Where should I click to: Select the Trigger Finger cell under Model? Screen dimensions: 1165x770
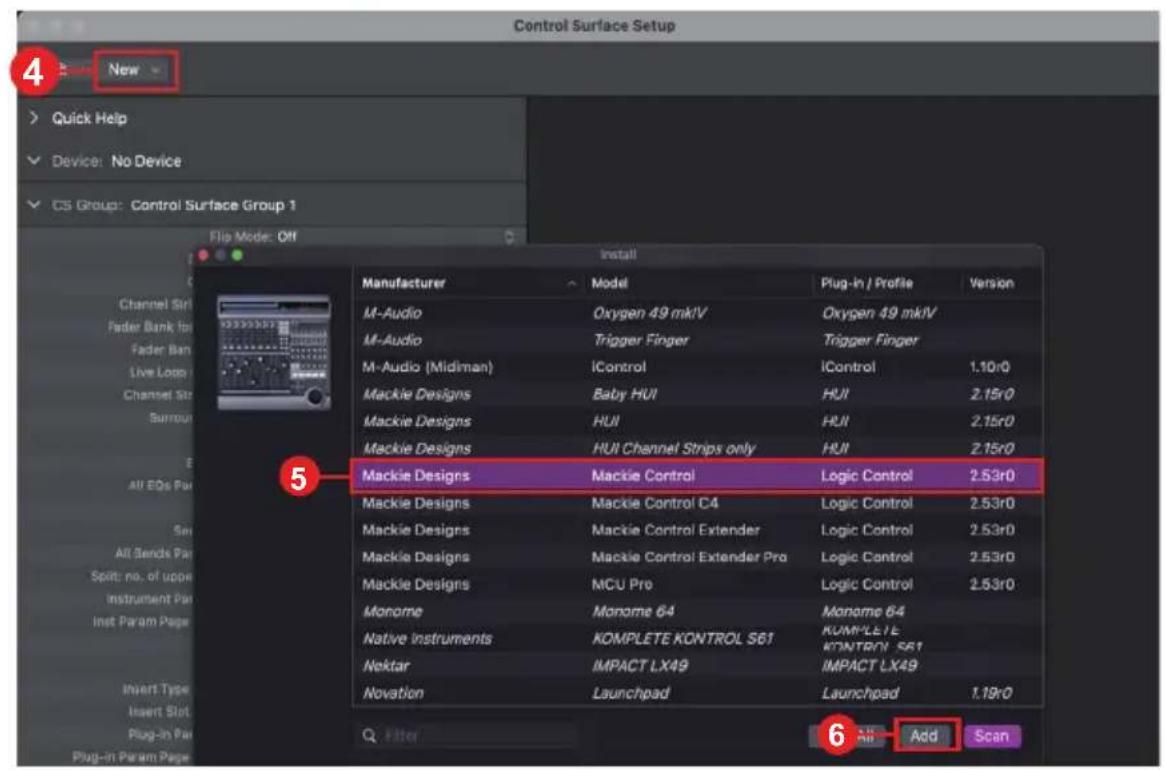click(640, 340)
